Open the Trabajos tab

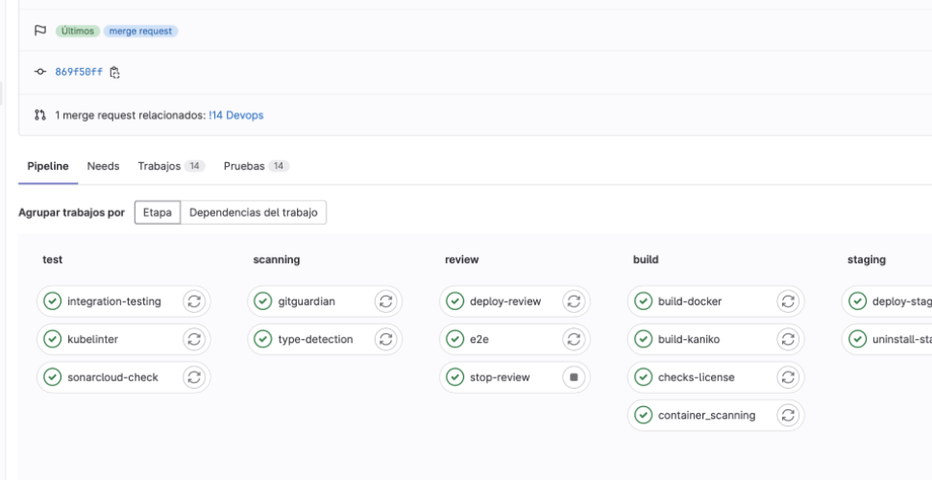pyautogui.click(x=172, y=166)
